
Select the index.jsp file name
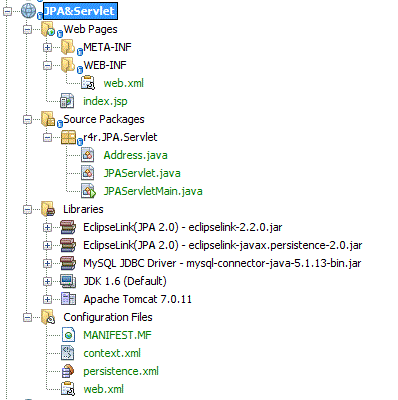(105, 101)
